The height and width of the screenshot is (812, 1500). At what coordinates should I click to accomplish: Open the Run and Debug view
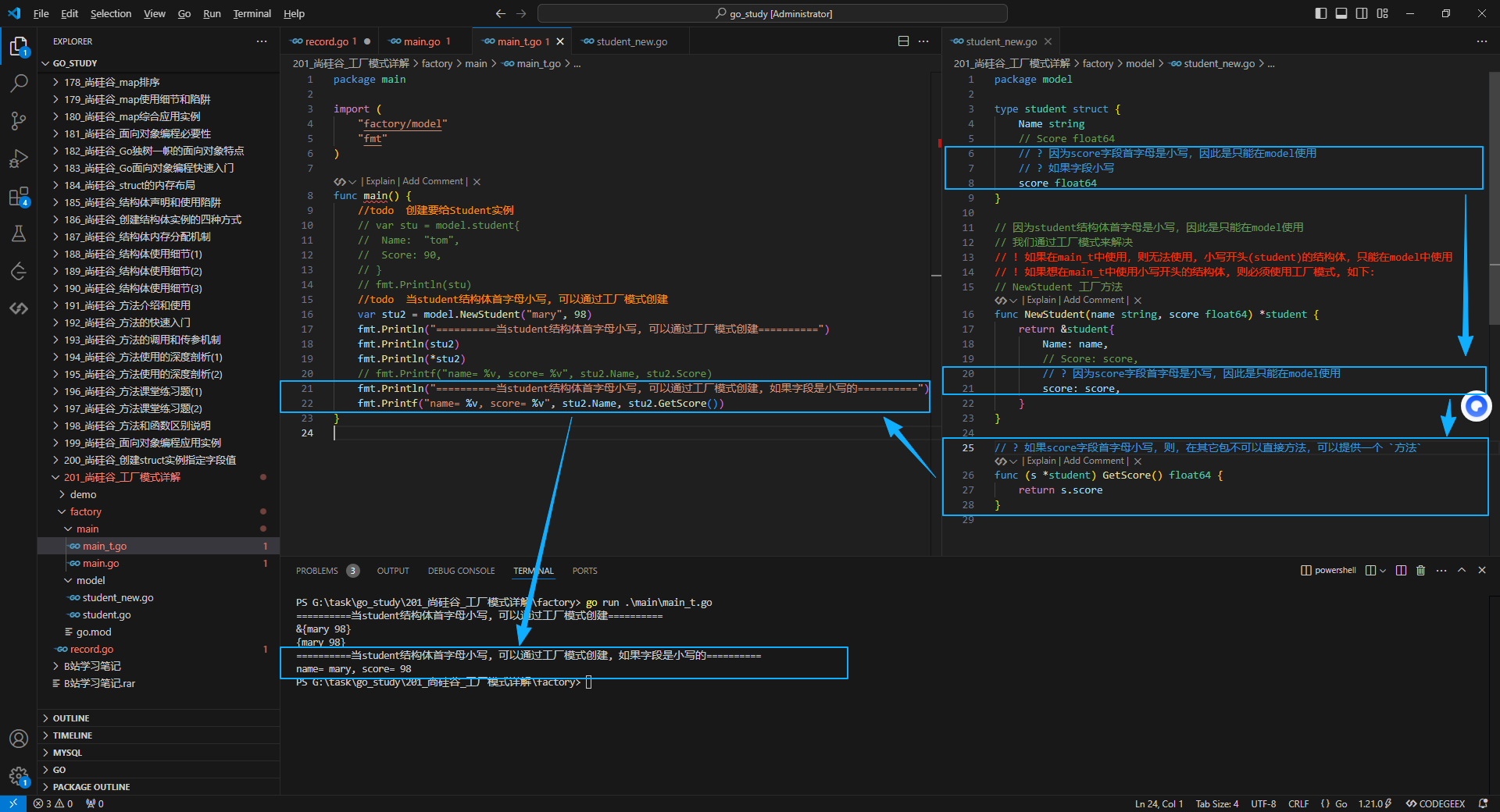19,158
